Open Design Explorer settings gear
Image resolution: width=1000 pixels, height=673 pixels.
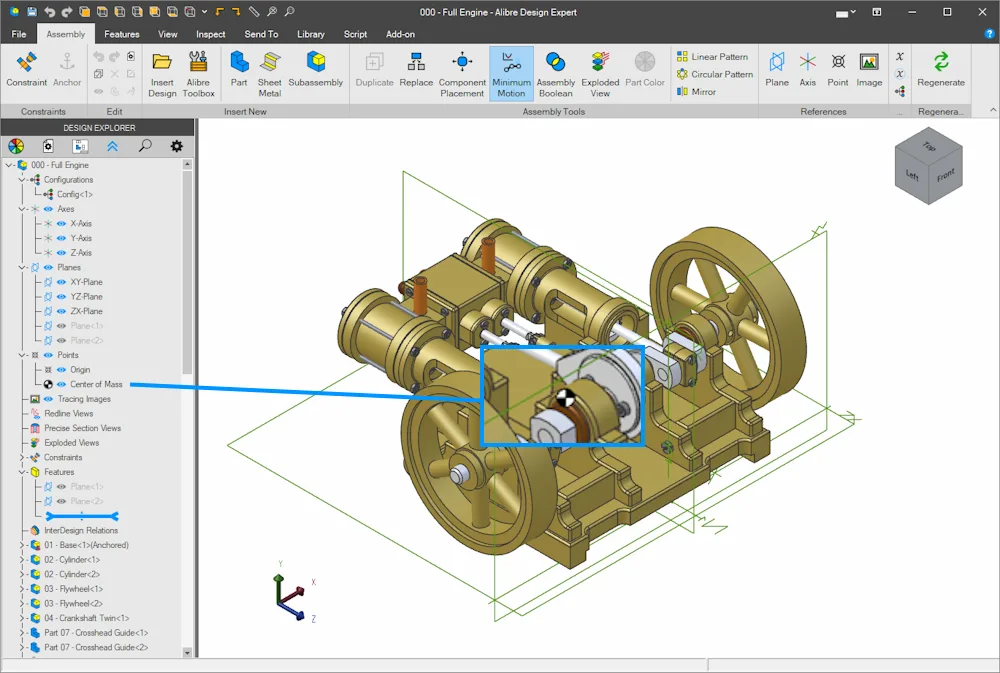pos(177,146)
